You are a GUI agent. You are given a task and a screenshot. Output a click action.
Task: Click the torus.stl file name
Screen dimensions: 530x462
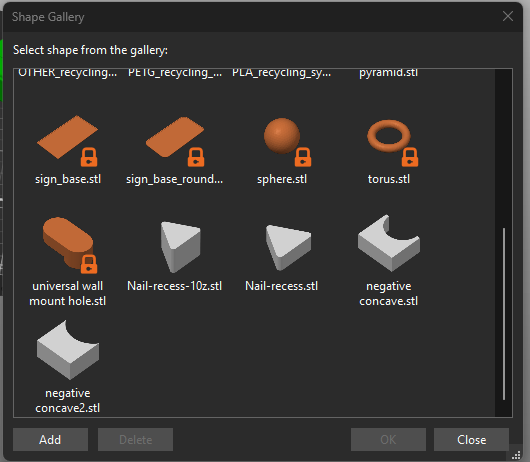click(x=389, y=179)
